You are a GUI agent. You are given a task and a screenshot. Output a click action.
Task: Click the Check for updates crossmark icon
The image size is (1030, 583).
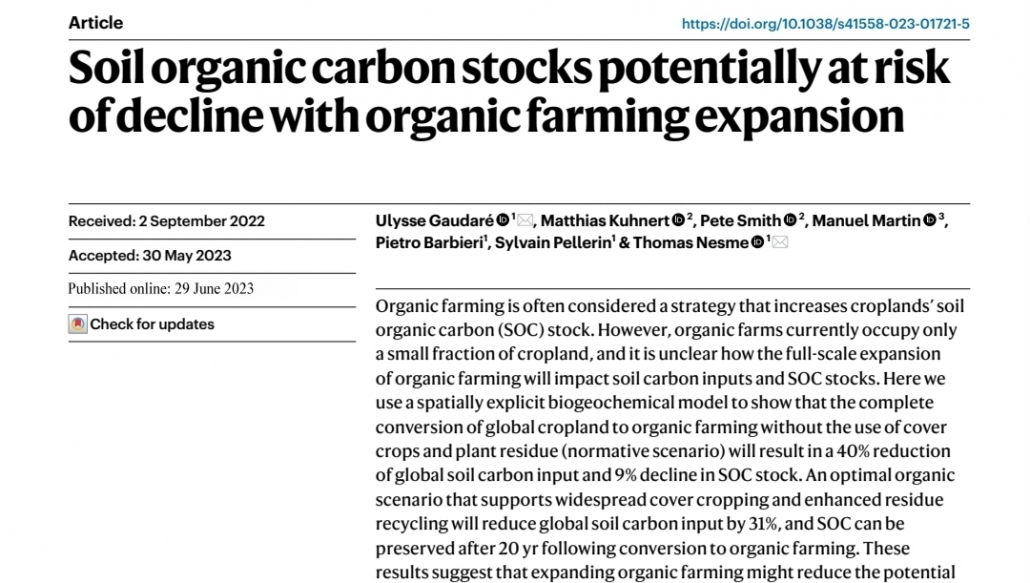click(78, 324)
